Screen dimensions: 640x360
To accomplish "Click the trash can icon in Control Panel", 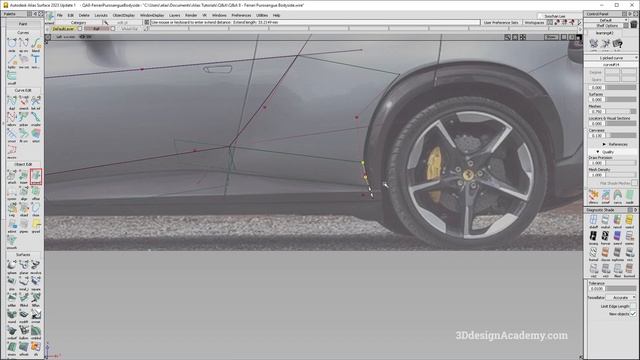I will click(633, 24).
